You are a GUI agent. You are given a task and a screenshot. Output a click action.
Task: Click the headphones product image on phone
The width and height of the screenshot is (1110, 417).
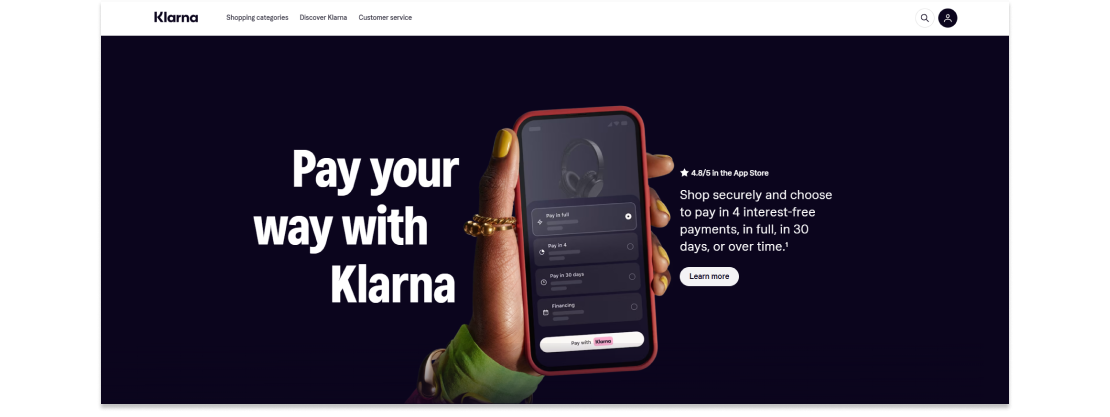click(x=582, y=166)
